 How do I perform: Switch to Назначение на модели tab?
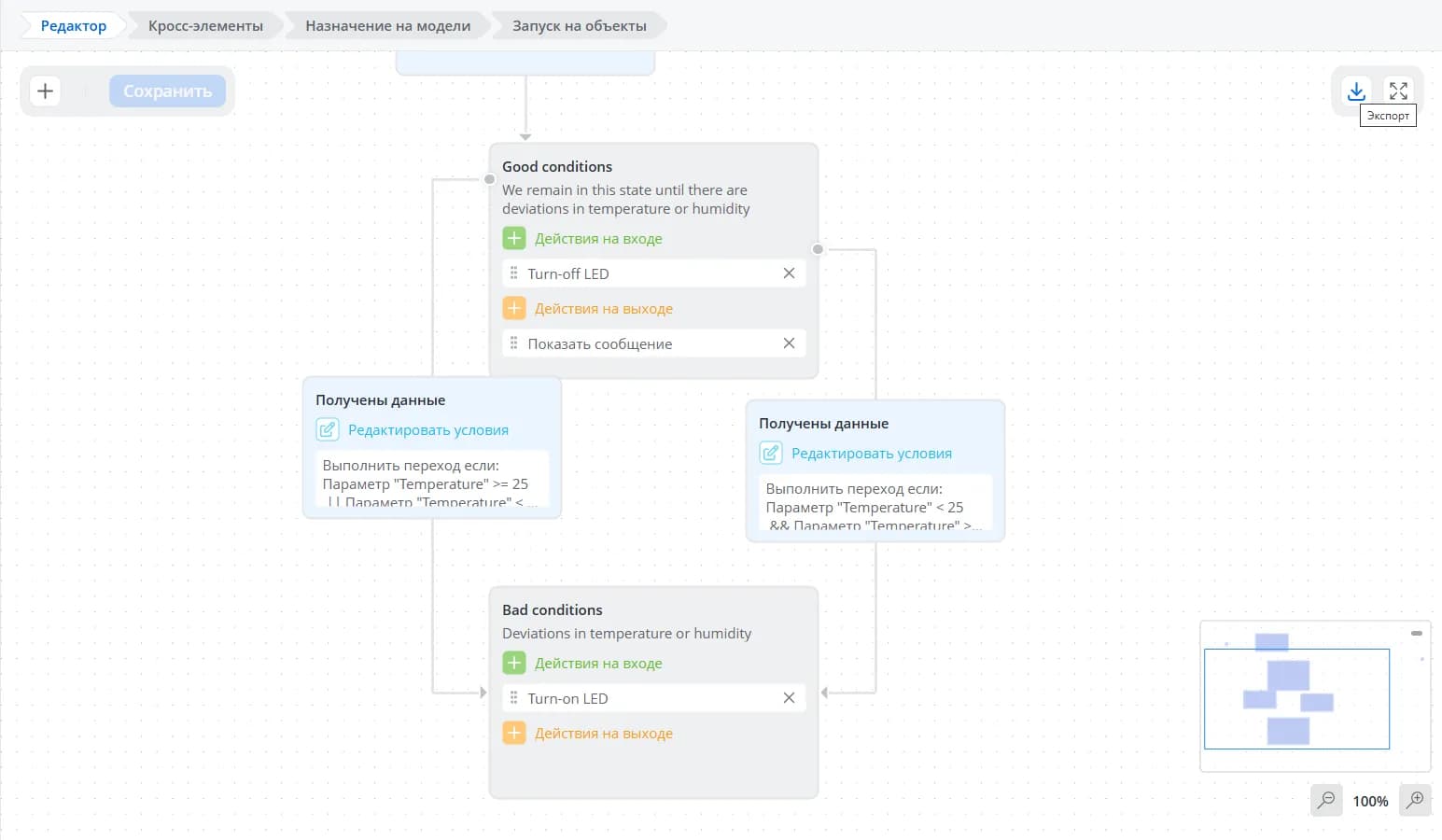point(387,25)
